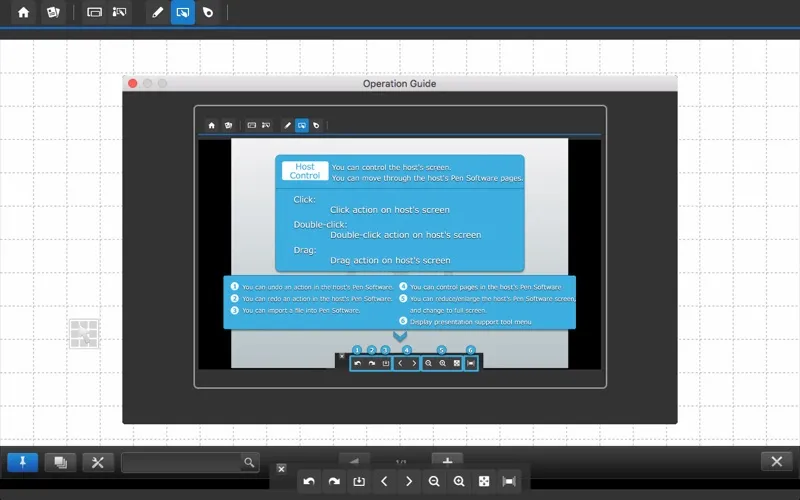Viewport: 800px width, 500px height.
Task: Click the Home icon in top toolbar
Action: (x=23, y=13)
